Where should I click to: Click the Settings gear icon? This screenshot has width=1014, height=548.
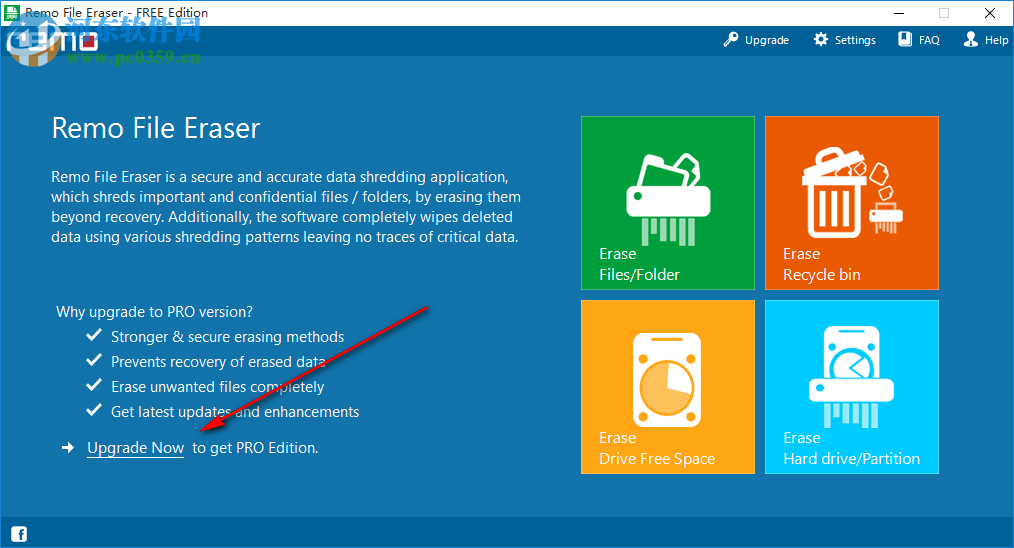click(x=821, y=39)
